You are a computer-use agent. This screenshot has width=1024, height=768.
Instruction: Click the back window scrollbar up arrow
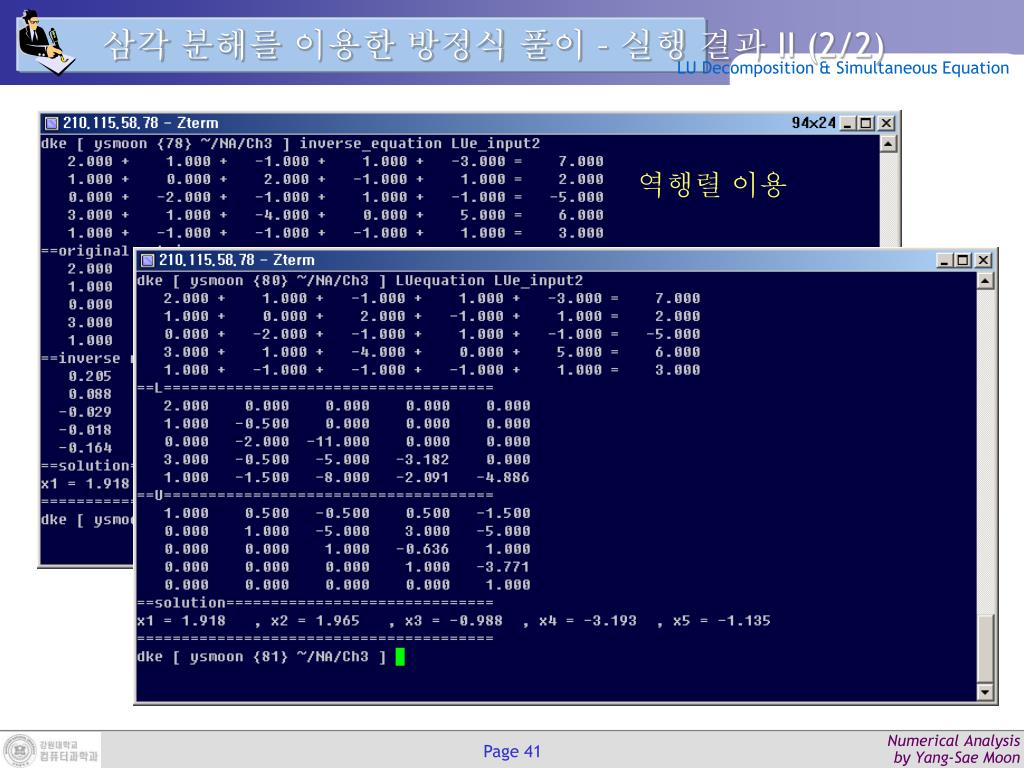click(x=889, y=144)
